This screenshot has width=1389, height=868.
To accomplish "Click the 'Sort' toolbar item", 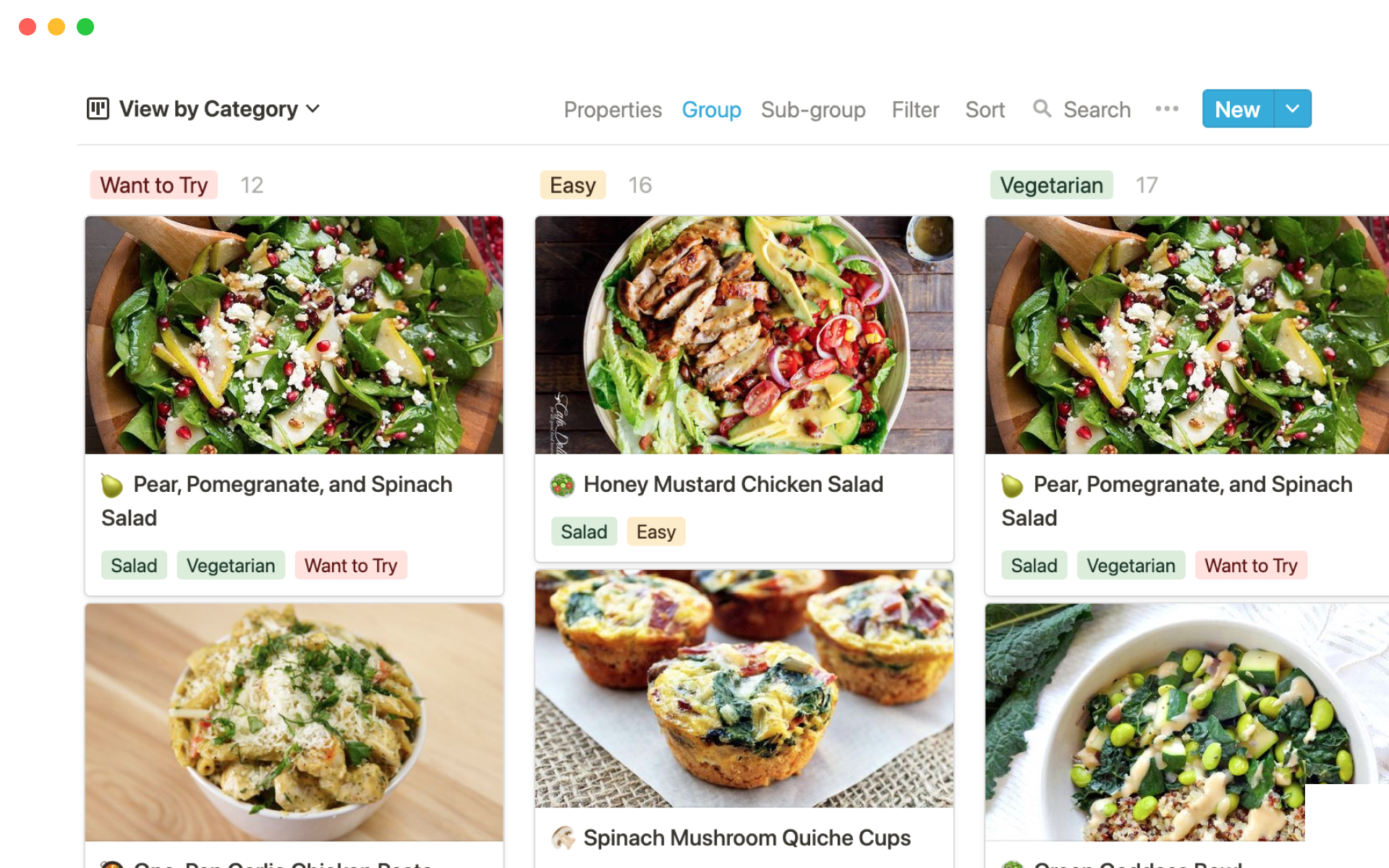I will [x=985, y=109].
